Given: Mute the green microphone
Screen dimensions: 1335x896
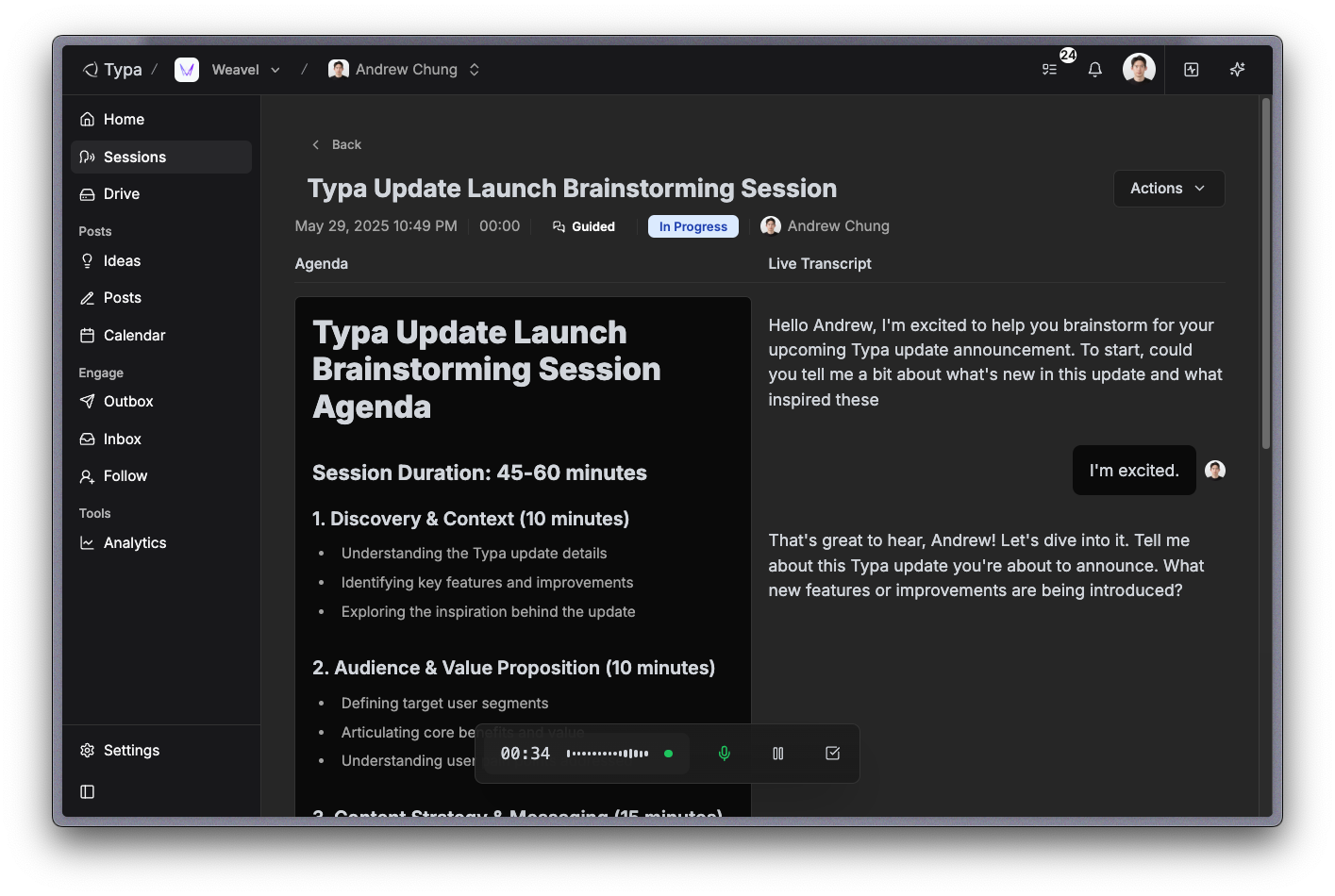Looking at the screenshot, I should 724,754.
